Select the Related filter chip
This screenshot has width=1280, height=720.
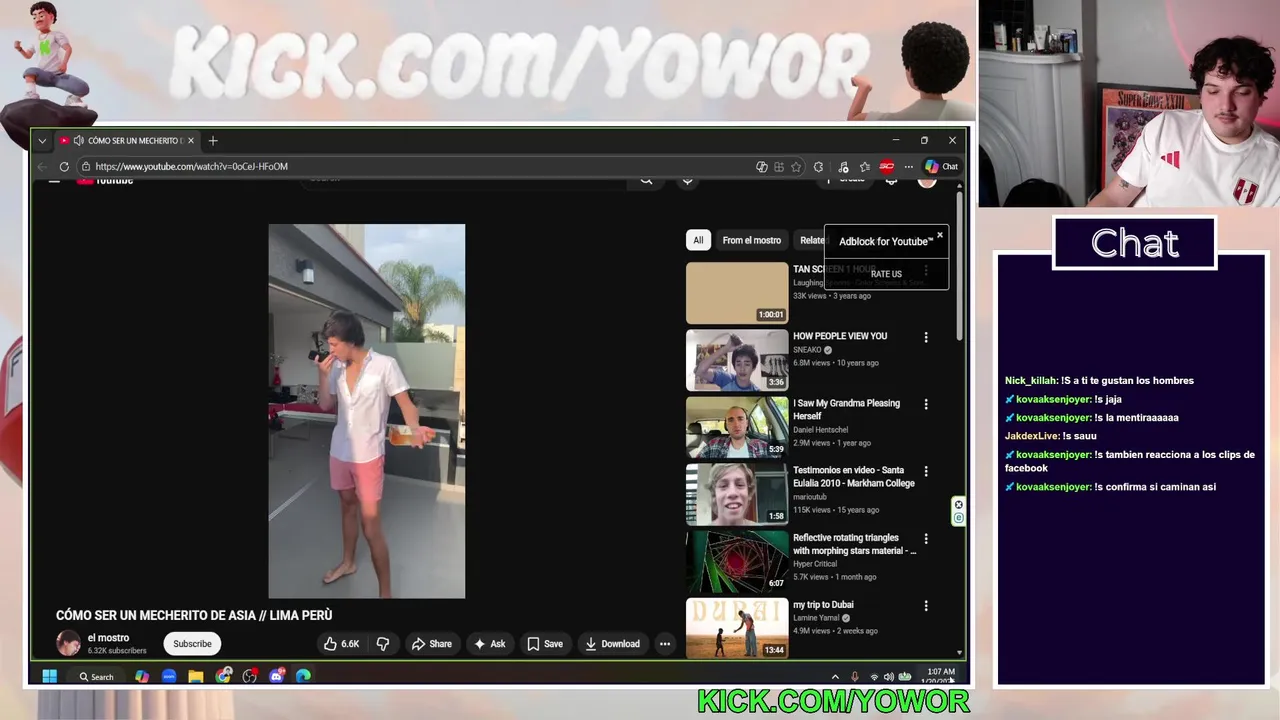(x=812, y=240)
